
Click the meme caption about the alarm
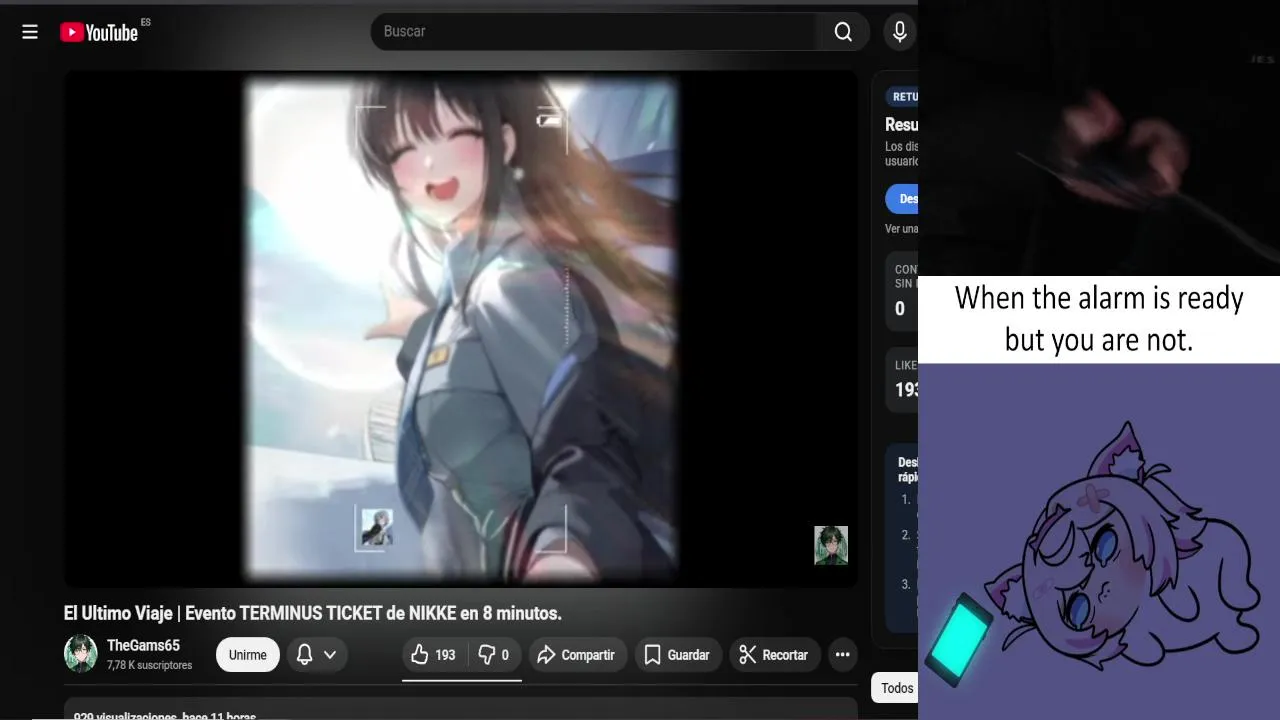click(x=1099, y=319)
